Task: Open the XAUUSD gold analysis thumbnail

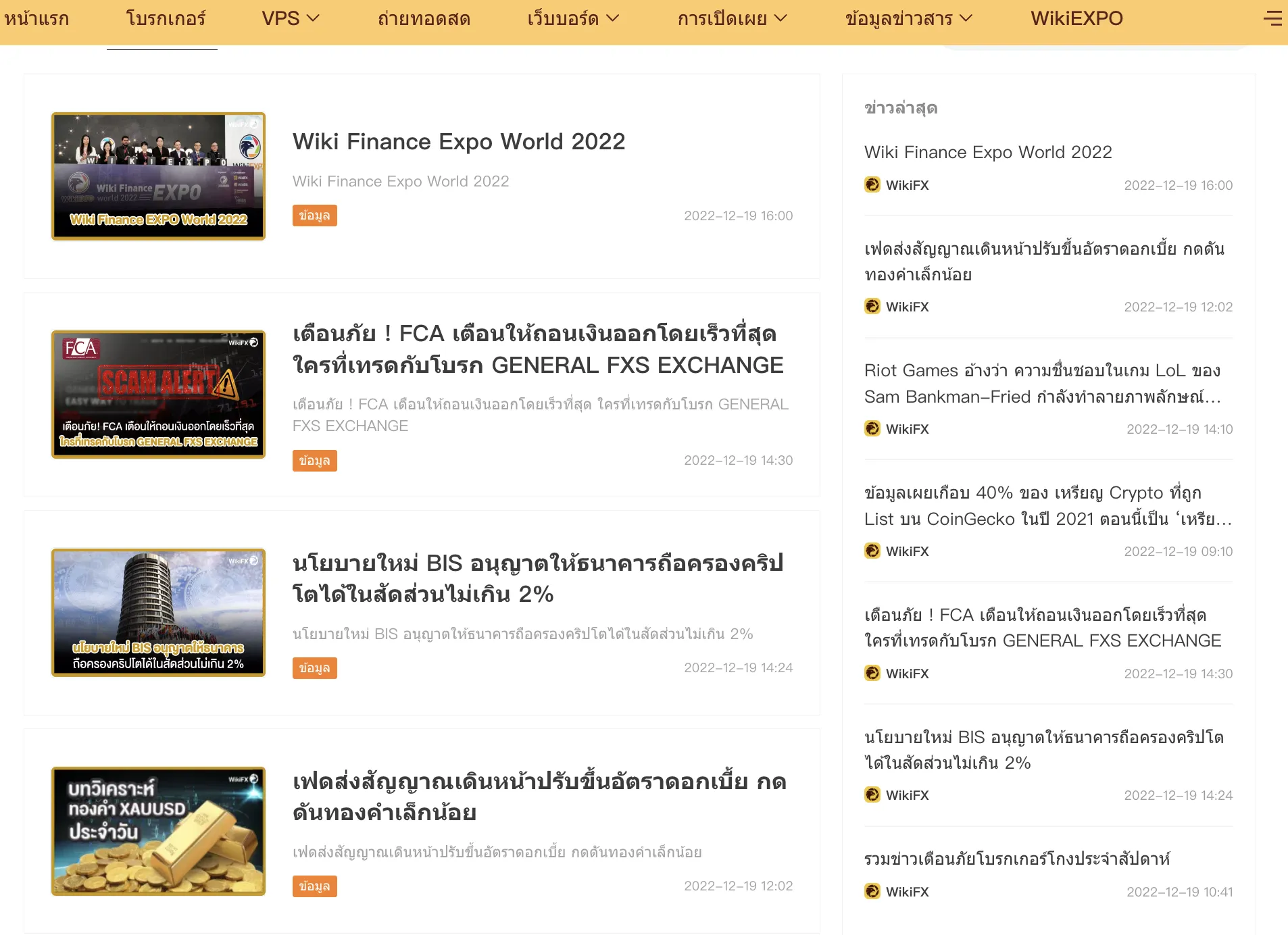Action: [x=158, y=831]
